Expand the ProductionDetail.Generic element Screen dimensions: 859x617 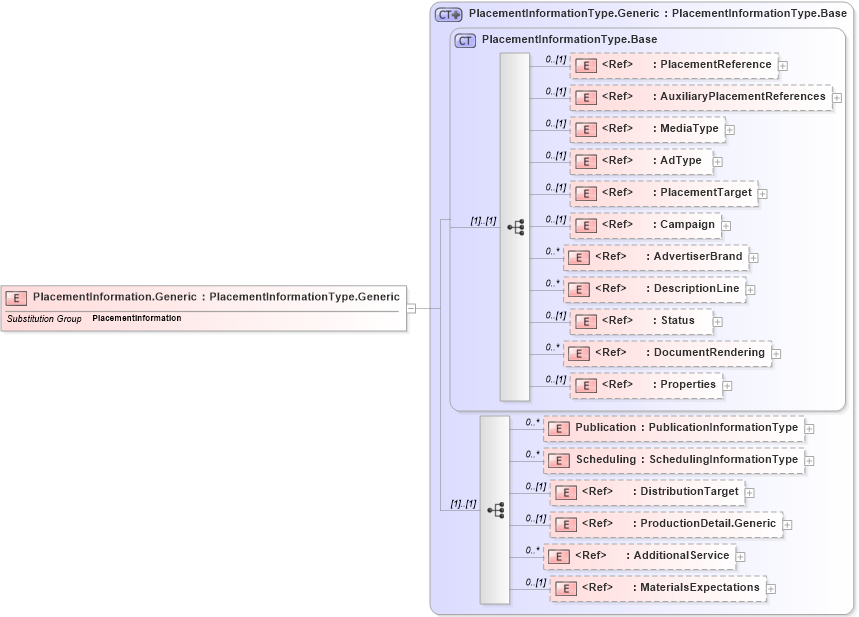(788, 524)
